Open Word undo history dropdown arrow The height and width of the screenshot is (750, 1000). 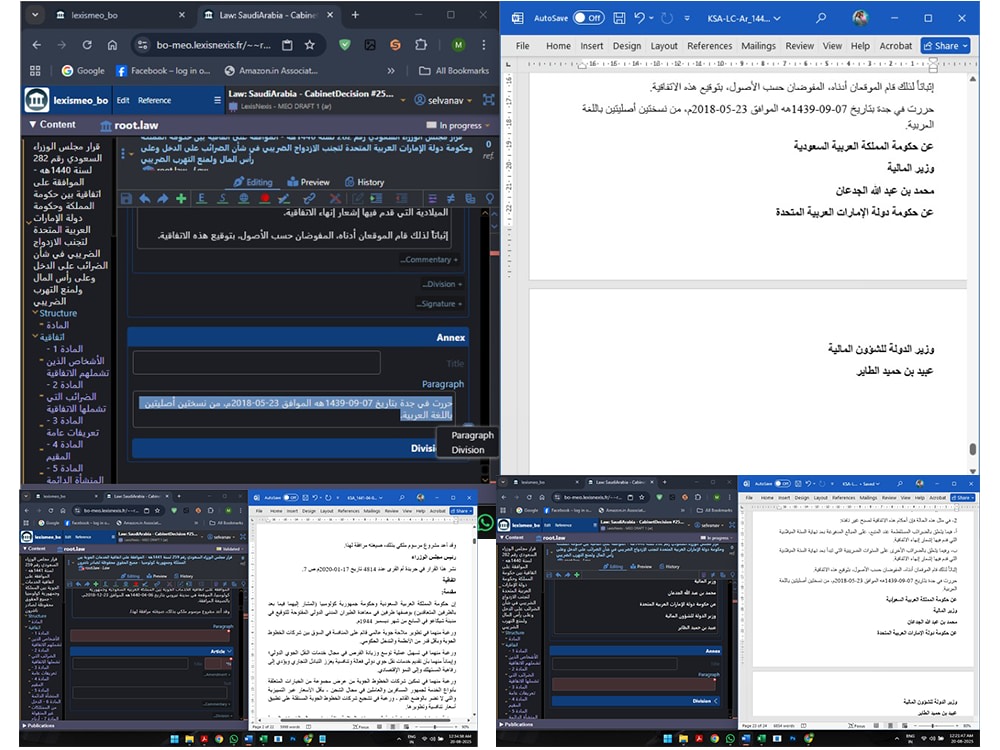651,18
